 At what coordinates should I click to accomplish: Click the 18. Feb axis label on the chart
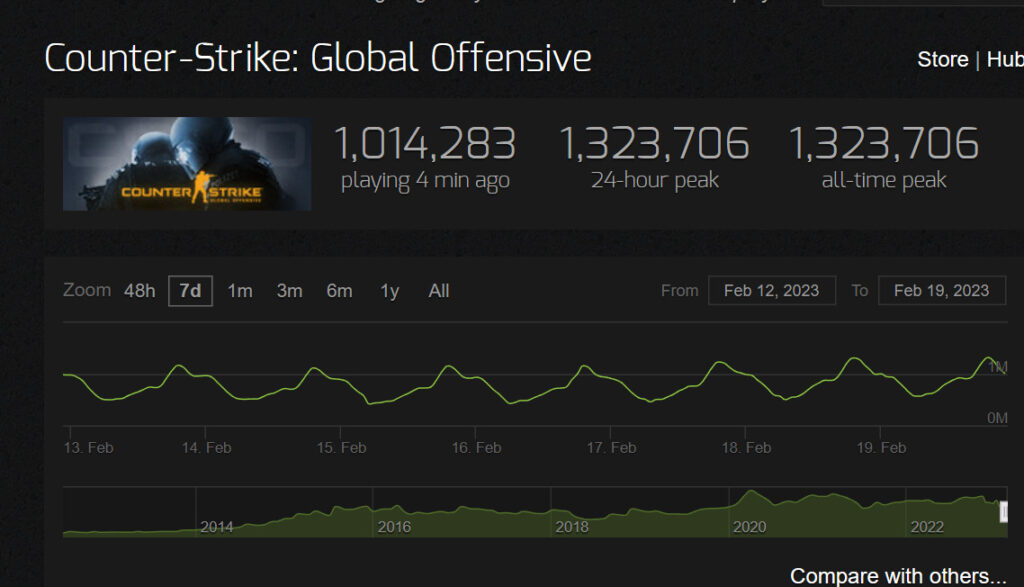(745, 447)
